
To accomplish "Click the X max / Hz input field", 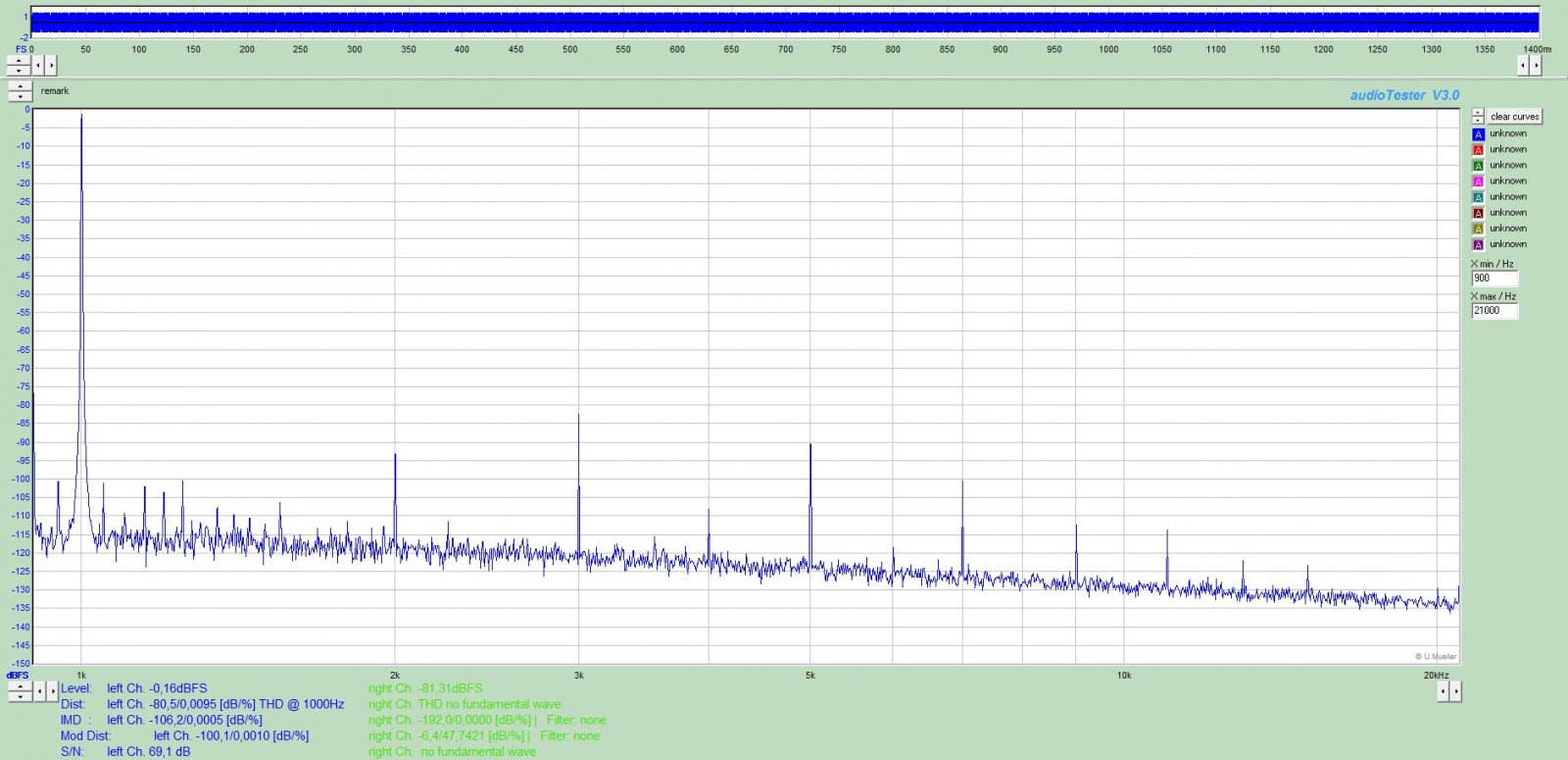I will [x=1494, y=311].
